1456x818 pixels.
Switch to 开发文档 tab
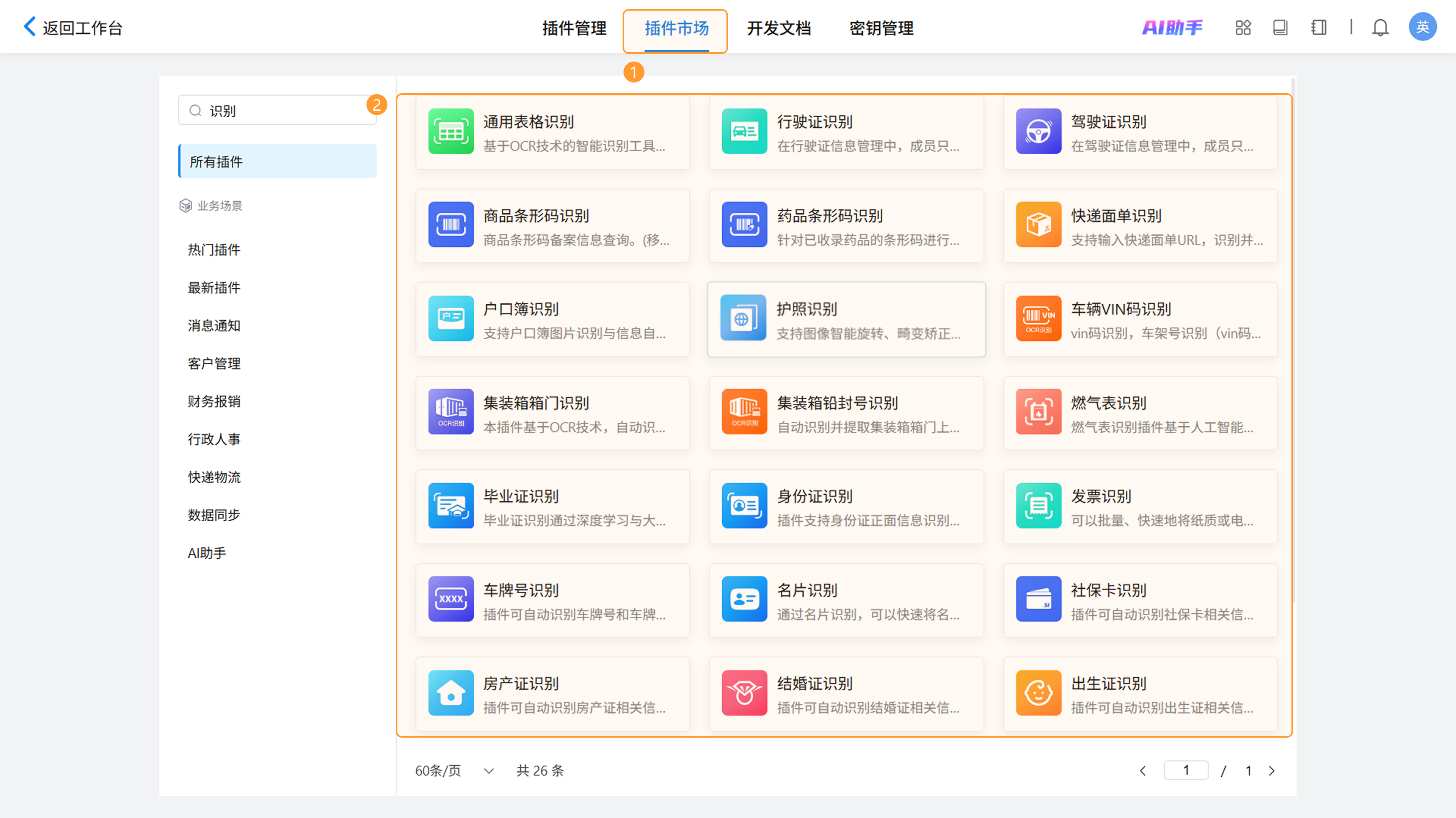tap(778, 28)
